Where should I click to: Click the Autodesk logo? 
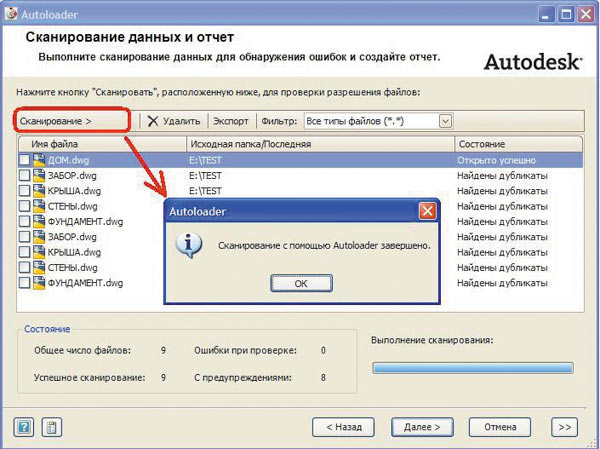533,62
